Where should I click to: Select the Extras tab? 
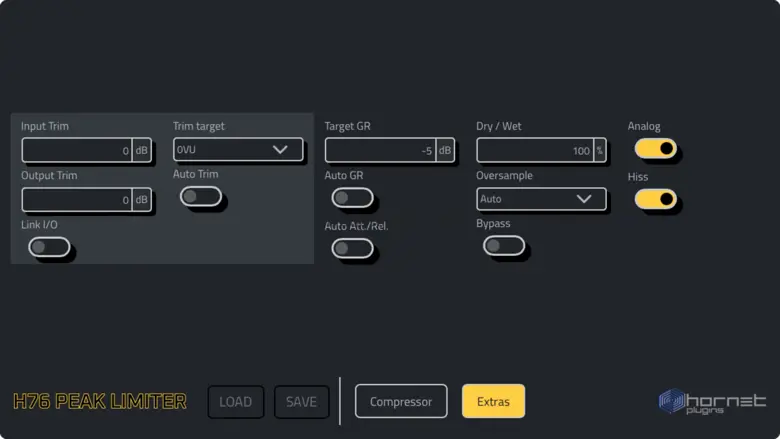point(493,401)
